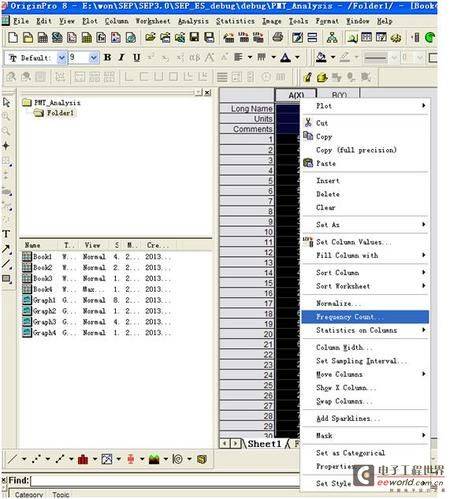Choose Frequency Count from context menu
Screen dimensions: 450x499
pos(365,317)
